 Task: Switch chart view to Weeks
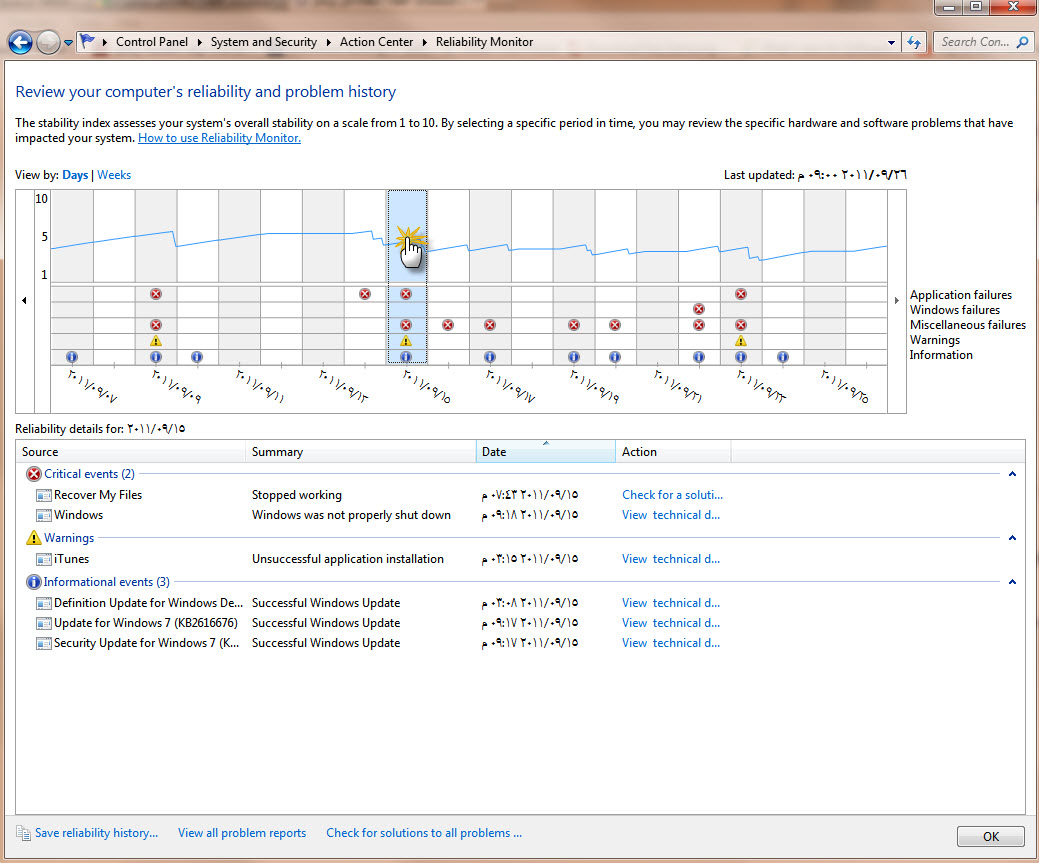click(114, 175)
